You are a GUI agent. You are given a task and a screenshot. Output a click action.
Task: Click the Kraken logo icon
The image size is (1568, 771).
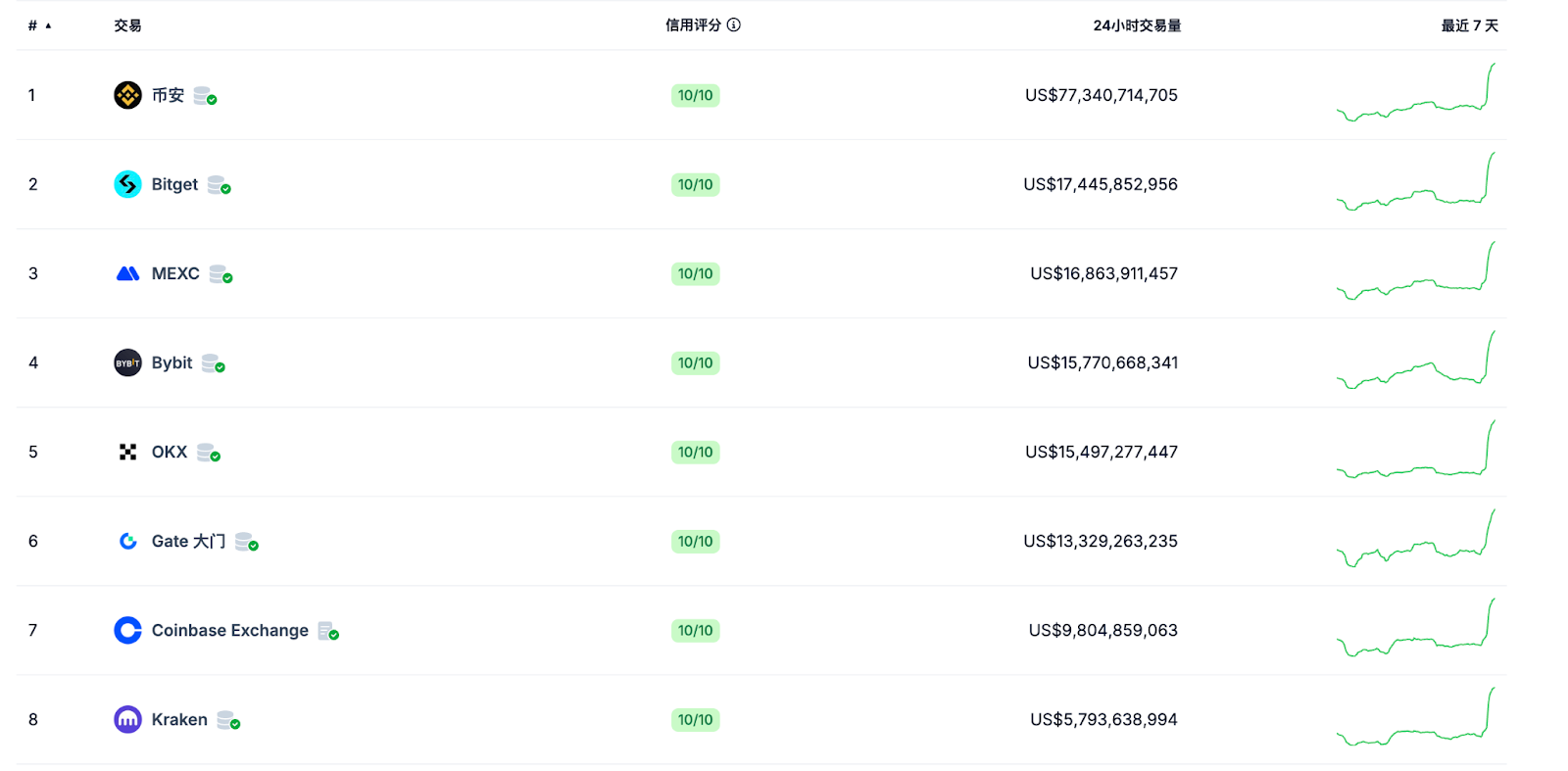coord(127,719)
